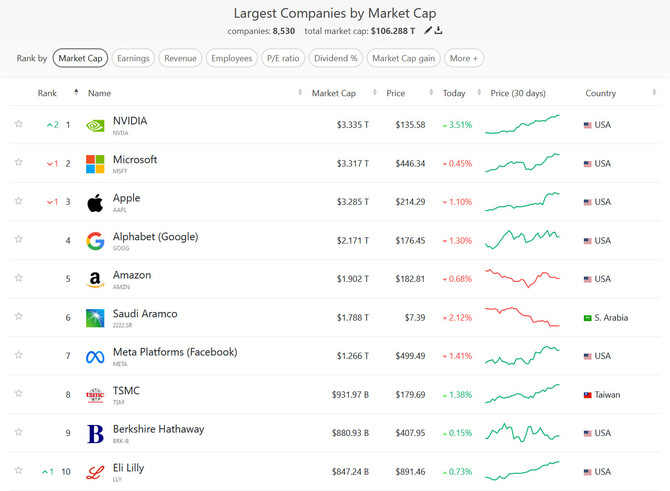Screen dimensions: 670x491
Task: Click the Microsoft logo icon
Action: point(95,164)
